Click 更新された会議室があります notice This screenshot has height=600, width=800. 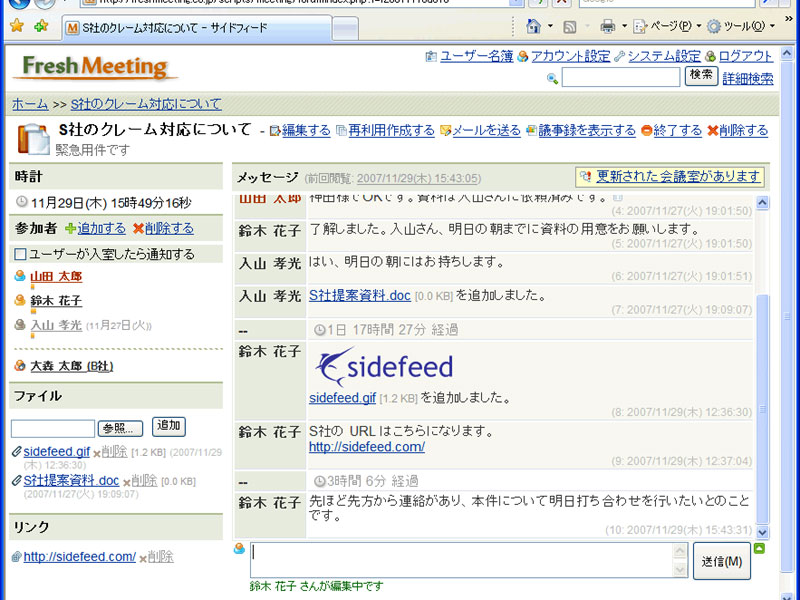(x=678, y=177)
